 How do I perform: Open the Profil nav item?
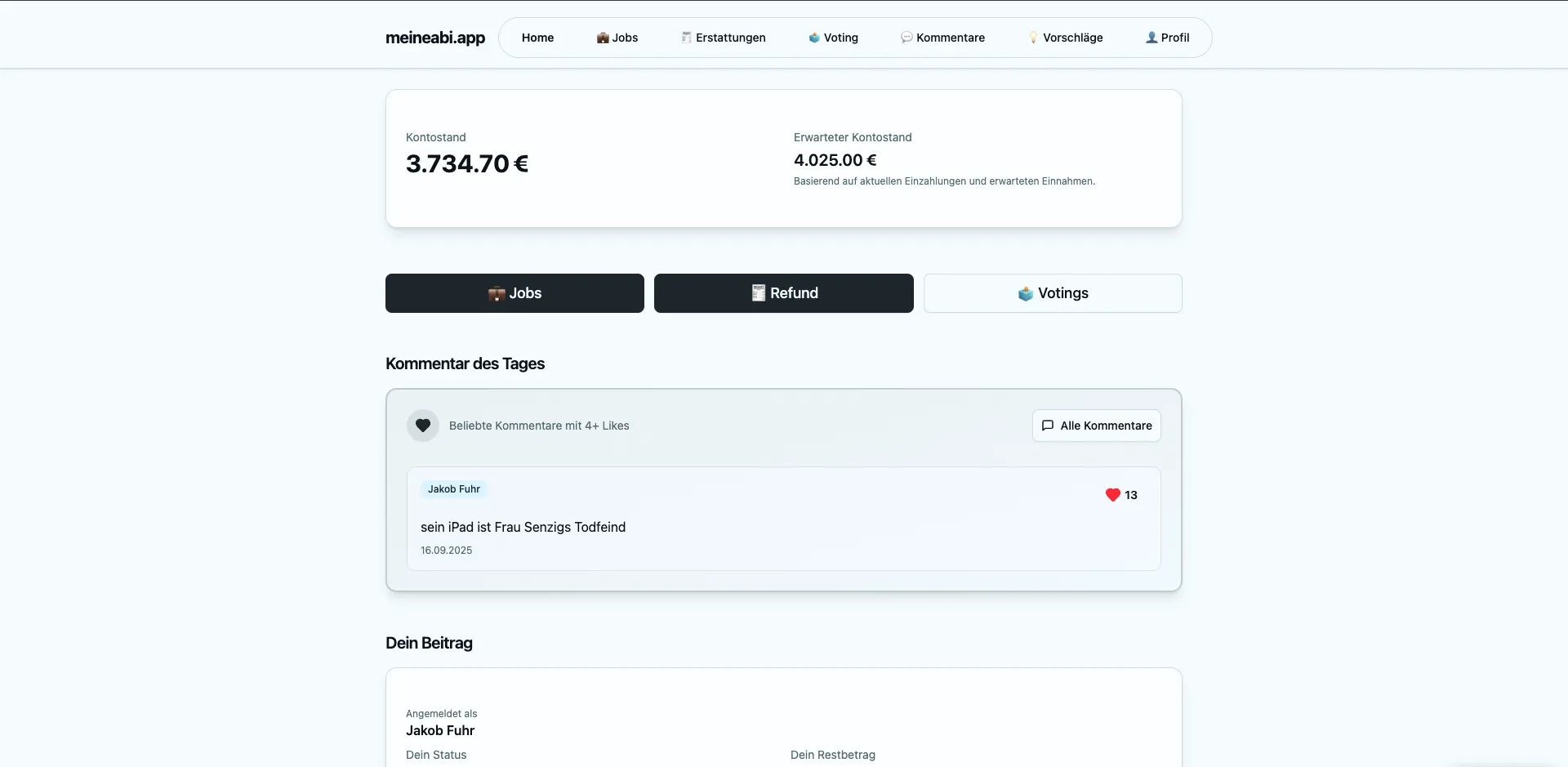tap(1167, 38)
